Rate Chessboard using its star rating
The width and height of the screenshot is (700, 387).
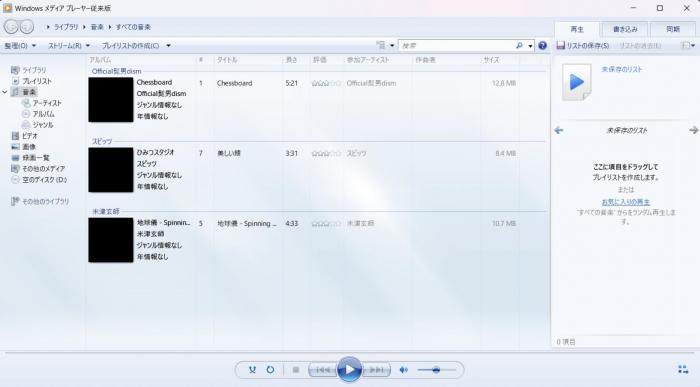point(326,83)
